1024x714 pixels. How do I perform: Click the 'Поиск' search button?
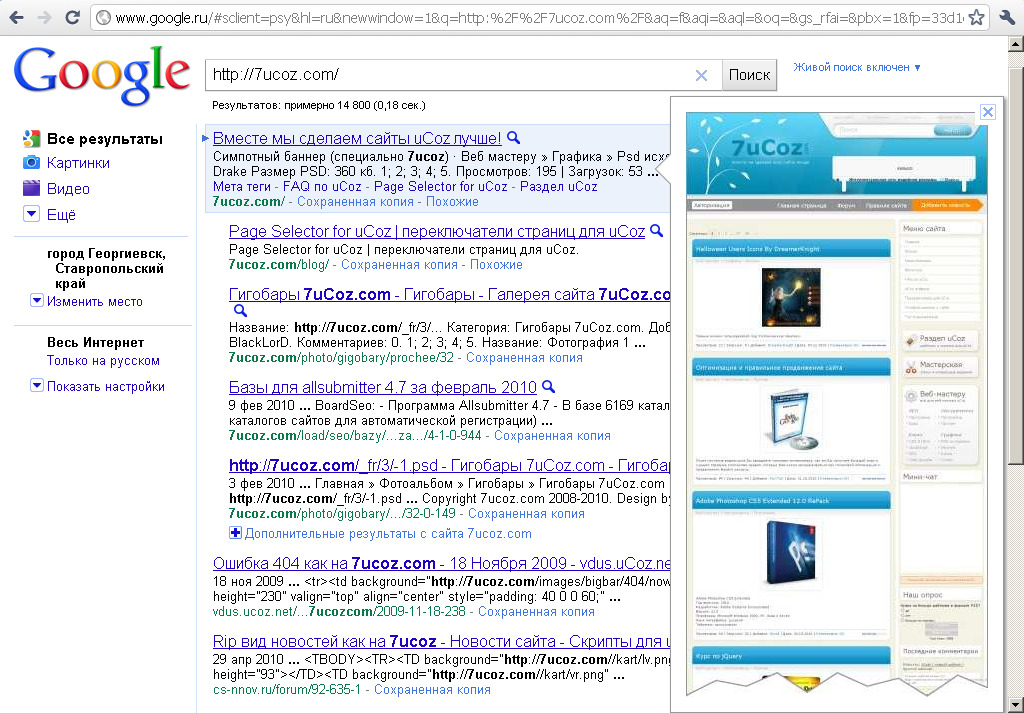pyautogui.click(x=749, y=75)
